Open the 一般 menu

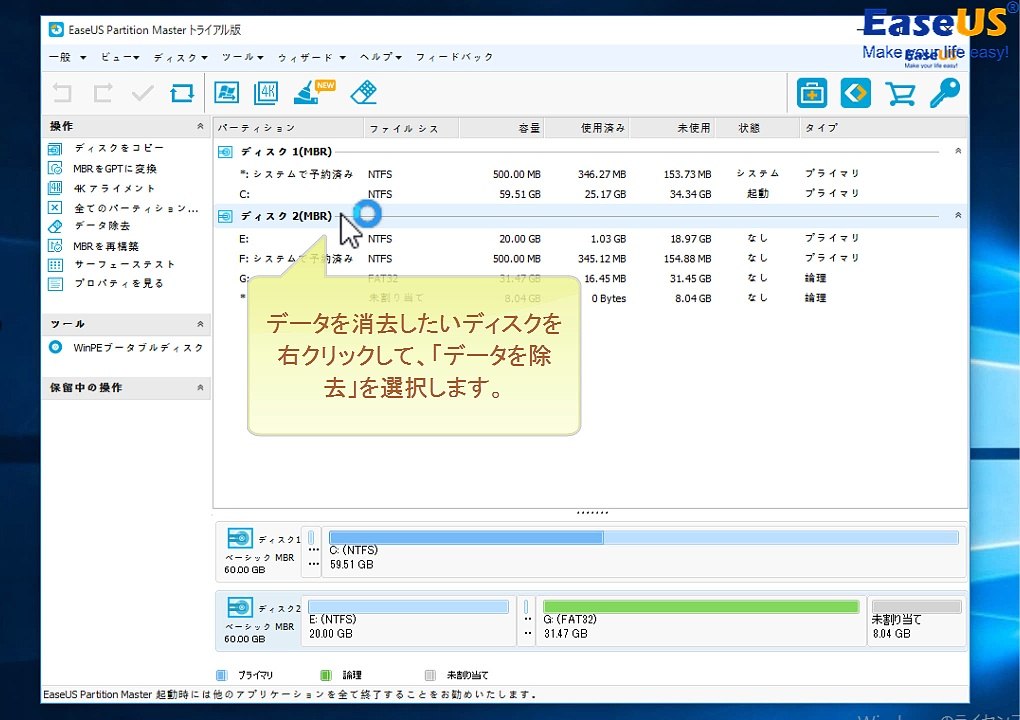(68, 57)
